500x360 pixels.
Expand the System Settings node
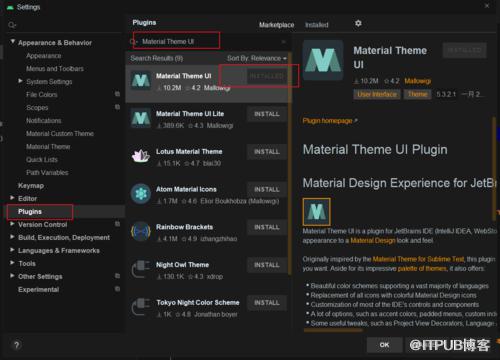click(x=20, y=81)
